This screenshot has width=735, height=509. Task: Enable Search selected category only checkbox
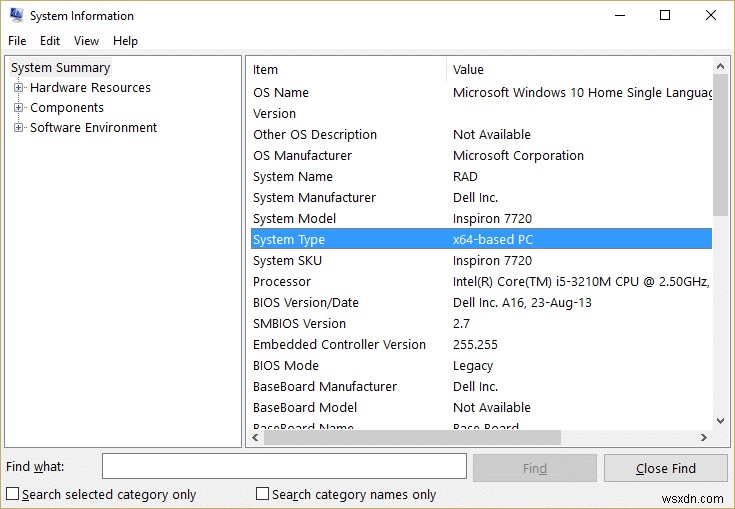(x=12, y=494)
